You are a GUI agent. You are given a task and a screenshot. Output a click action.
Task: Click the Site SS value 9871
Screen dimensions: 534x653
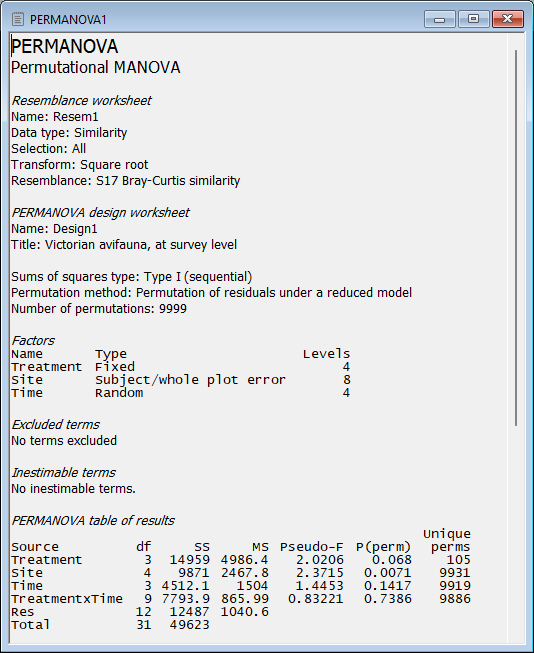click(x=194, y=573)
